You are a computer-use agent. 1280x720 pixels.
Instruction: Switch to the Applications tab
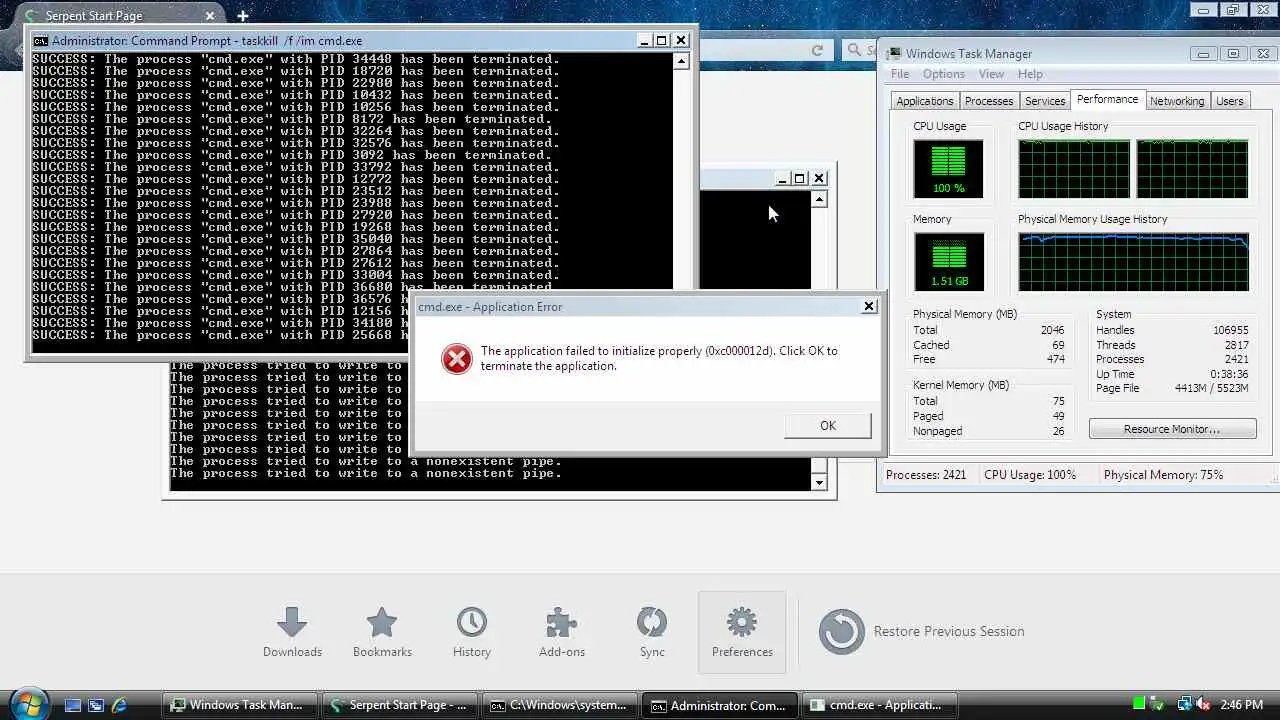pyautogui.click(x=924, y=101)
